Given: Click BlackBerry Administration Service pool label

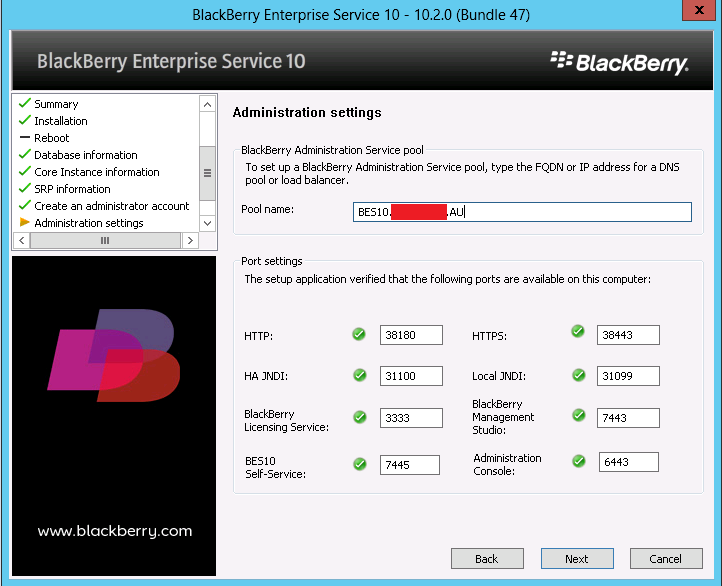Looking at the screenshot, I should coord(332,150).
